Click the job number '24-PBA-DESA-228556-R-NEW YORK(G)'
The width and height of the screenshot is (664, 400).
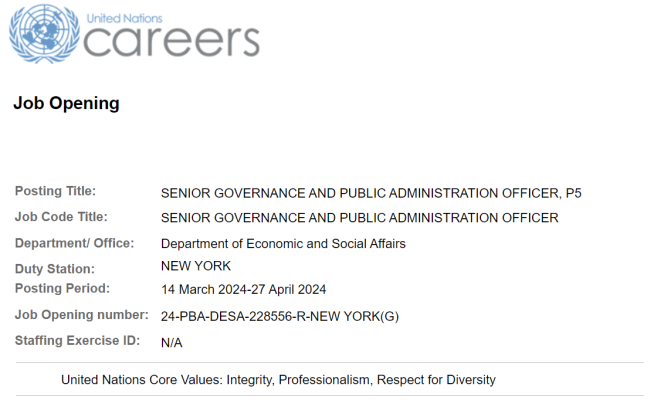pyautogui.click(x=280, y=317)
